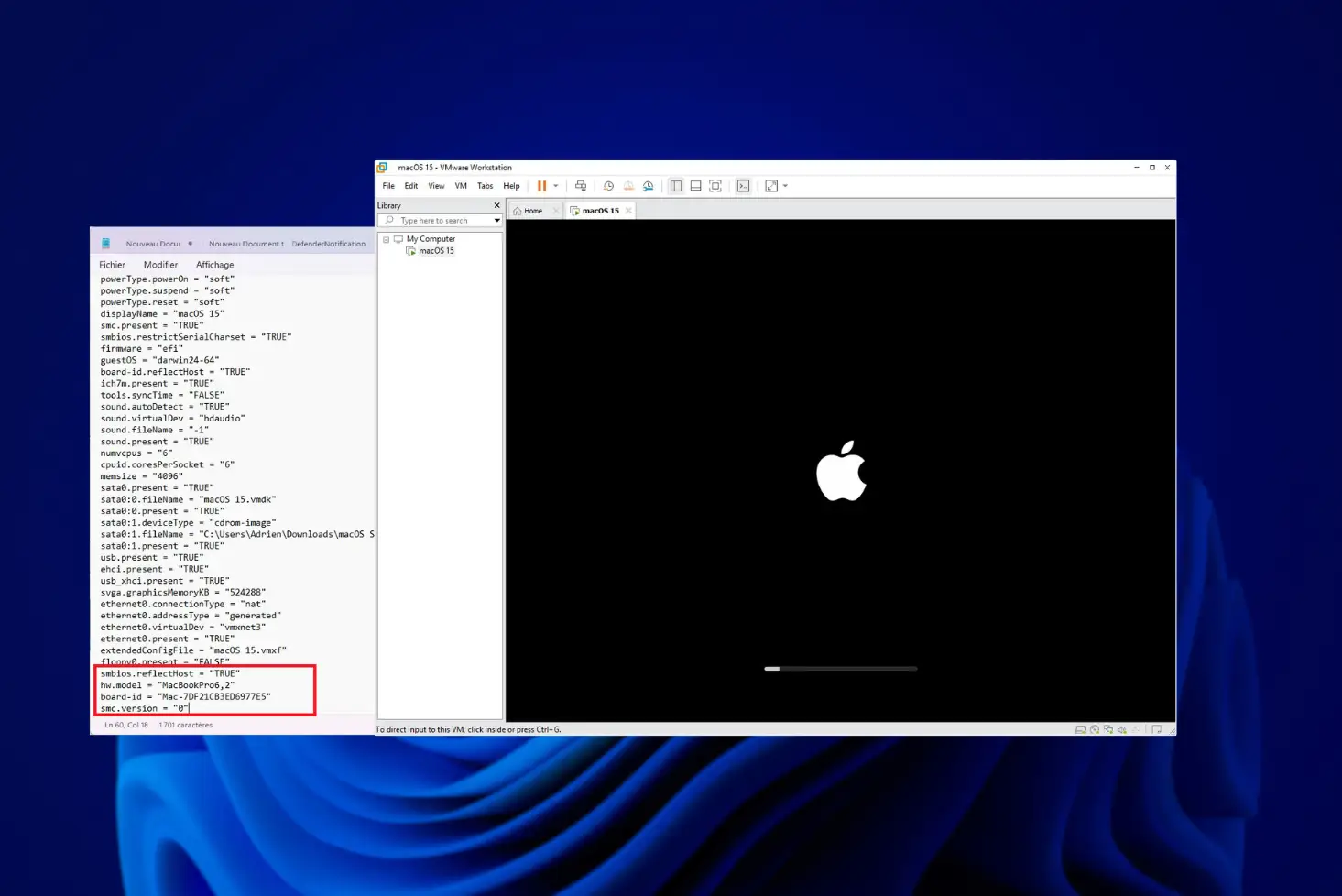The width and height of the screenshot is (1342, 896).
Task: Click the Send Ctrl+Alt+Del toolbar icon
Action: click(x=581, y=186)
